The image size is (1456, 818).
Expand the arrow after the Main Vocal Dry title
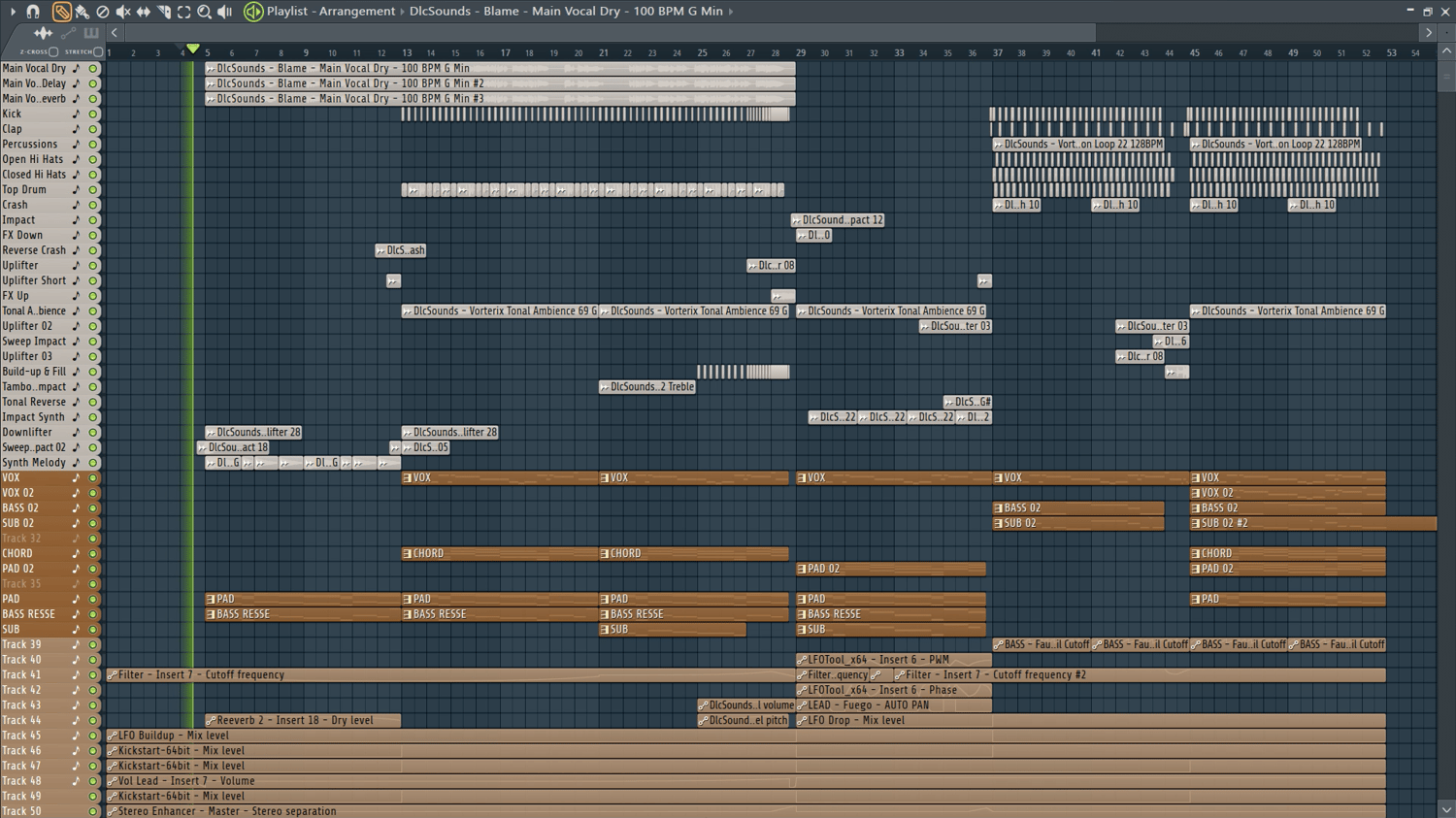pos(731,12)
